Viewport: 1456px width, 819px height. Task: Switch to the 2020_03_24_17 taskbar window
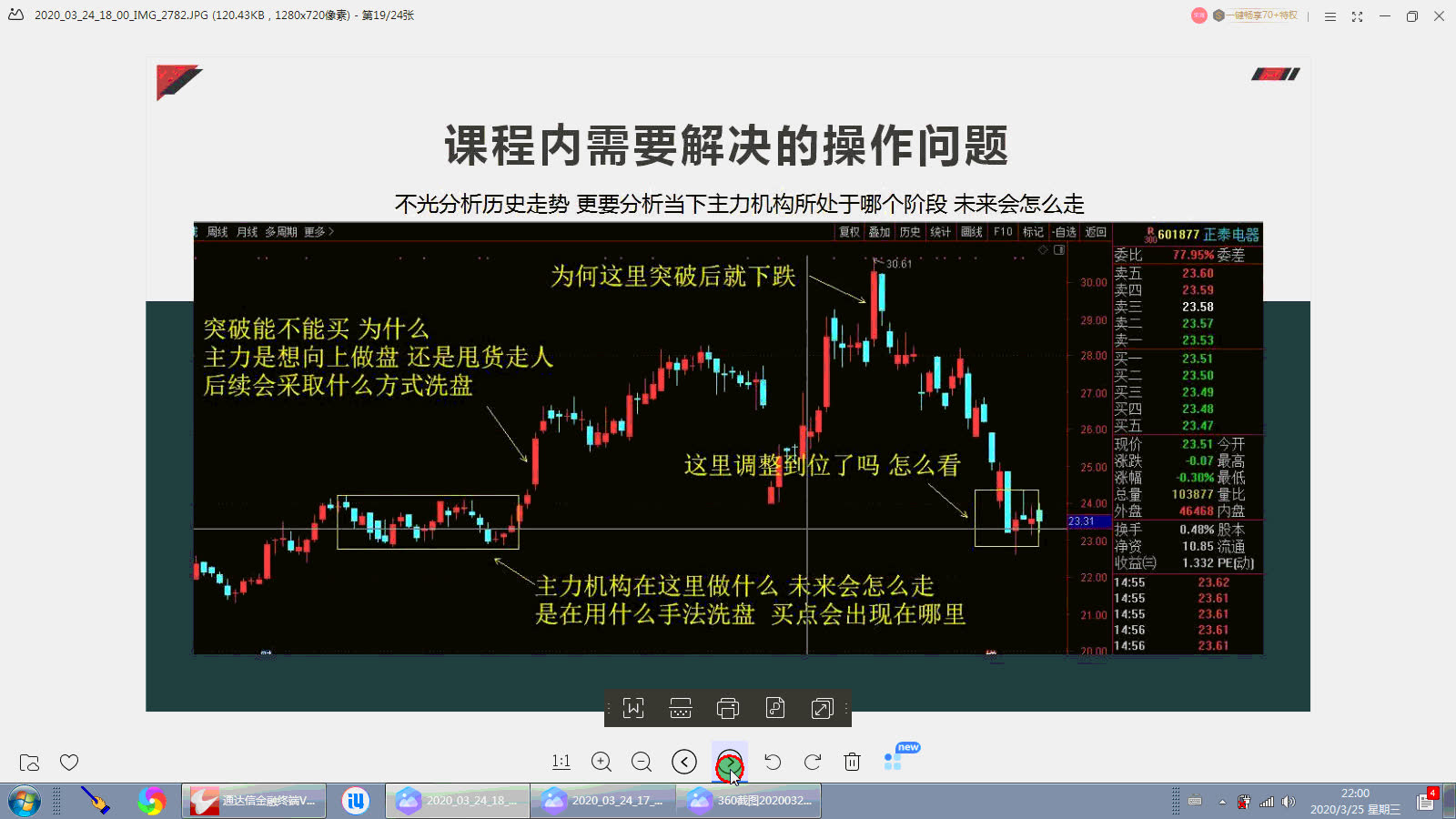point(603,801)
